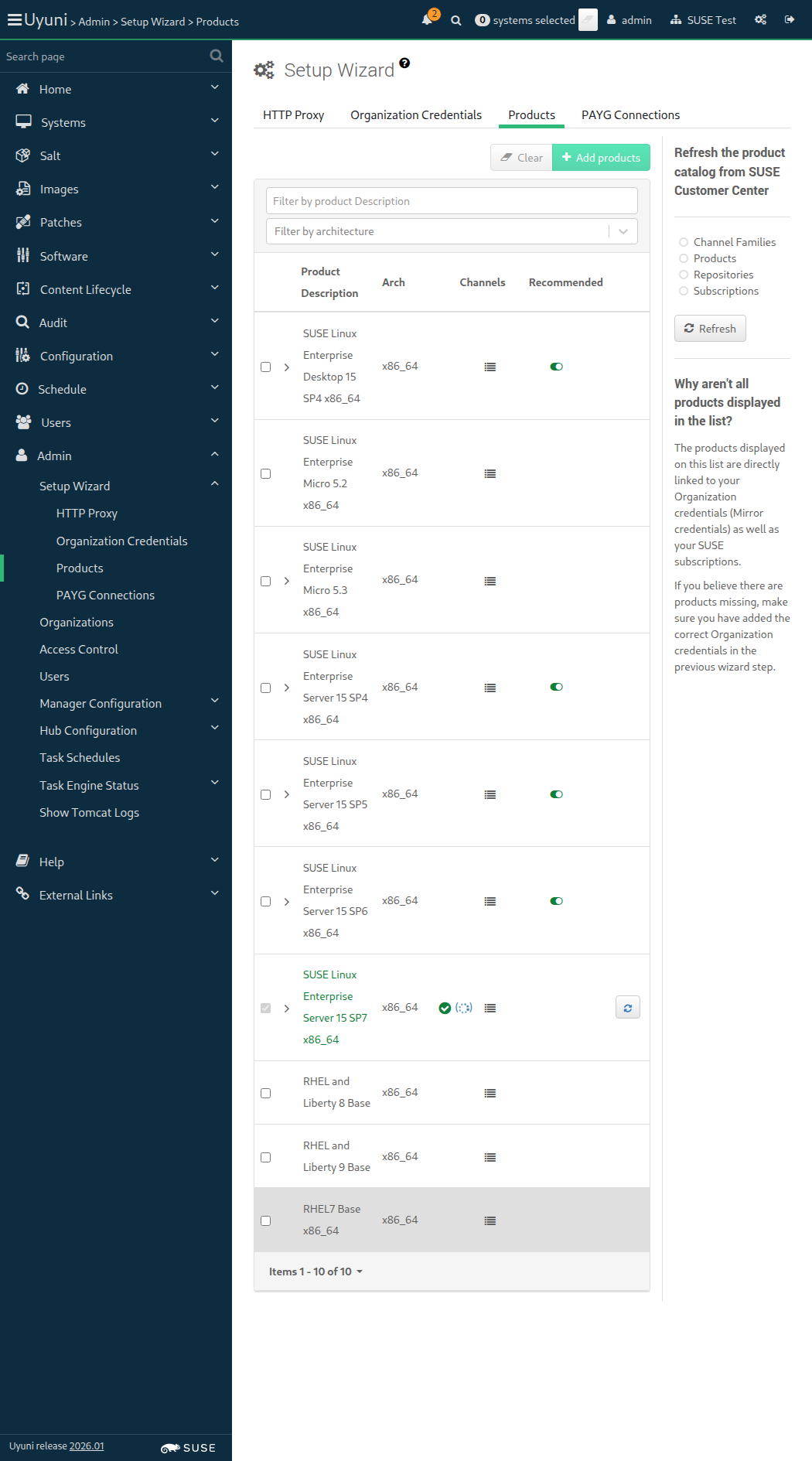Select SUSE Linux Enterprise Micro 5.2 checkbox

[x=266, y=473]
